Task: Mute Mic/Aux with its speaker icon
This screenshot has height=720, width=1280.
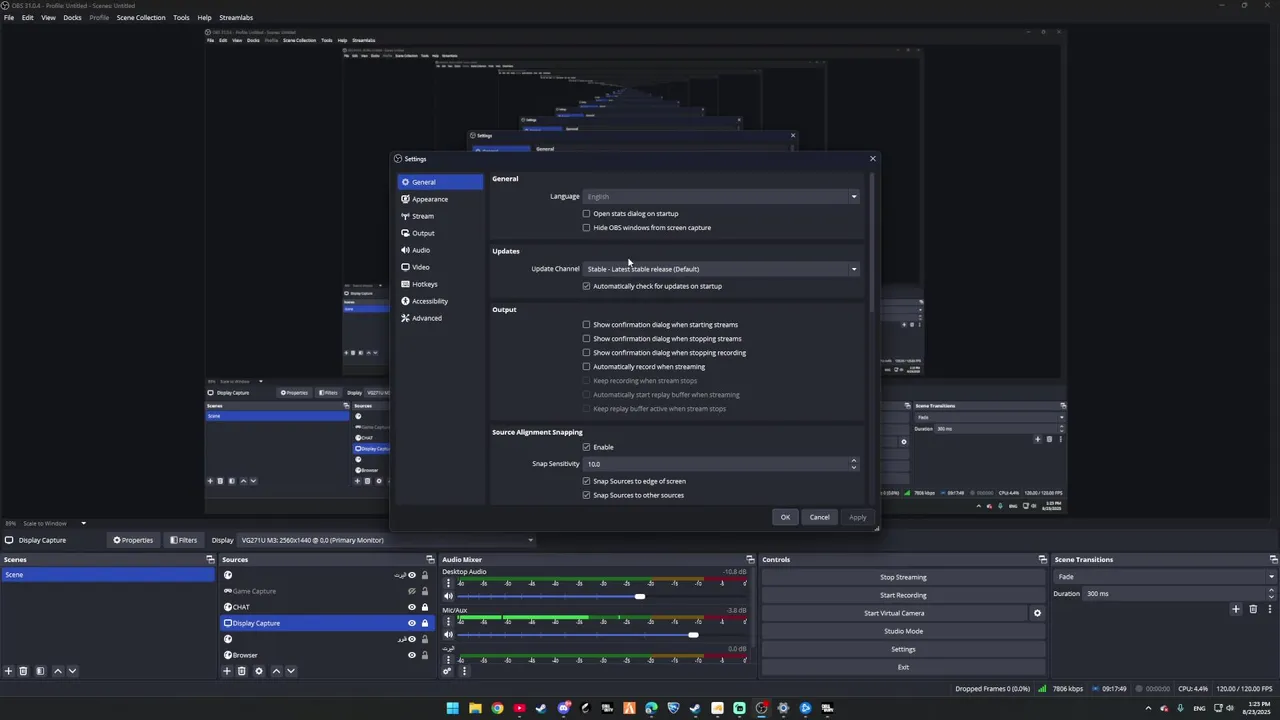Action: tap(448, 634)
